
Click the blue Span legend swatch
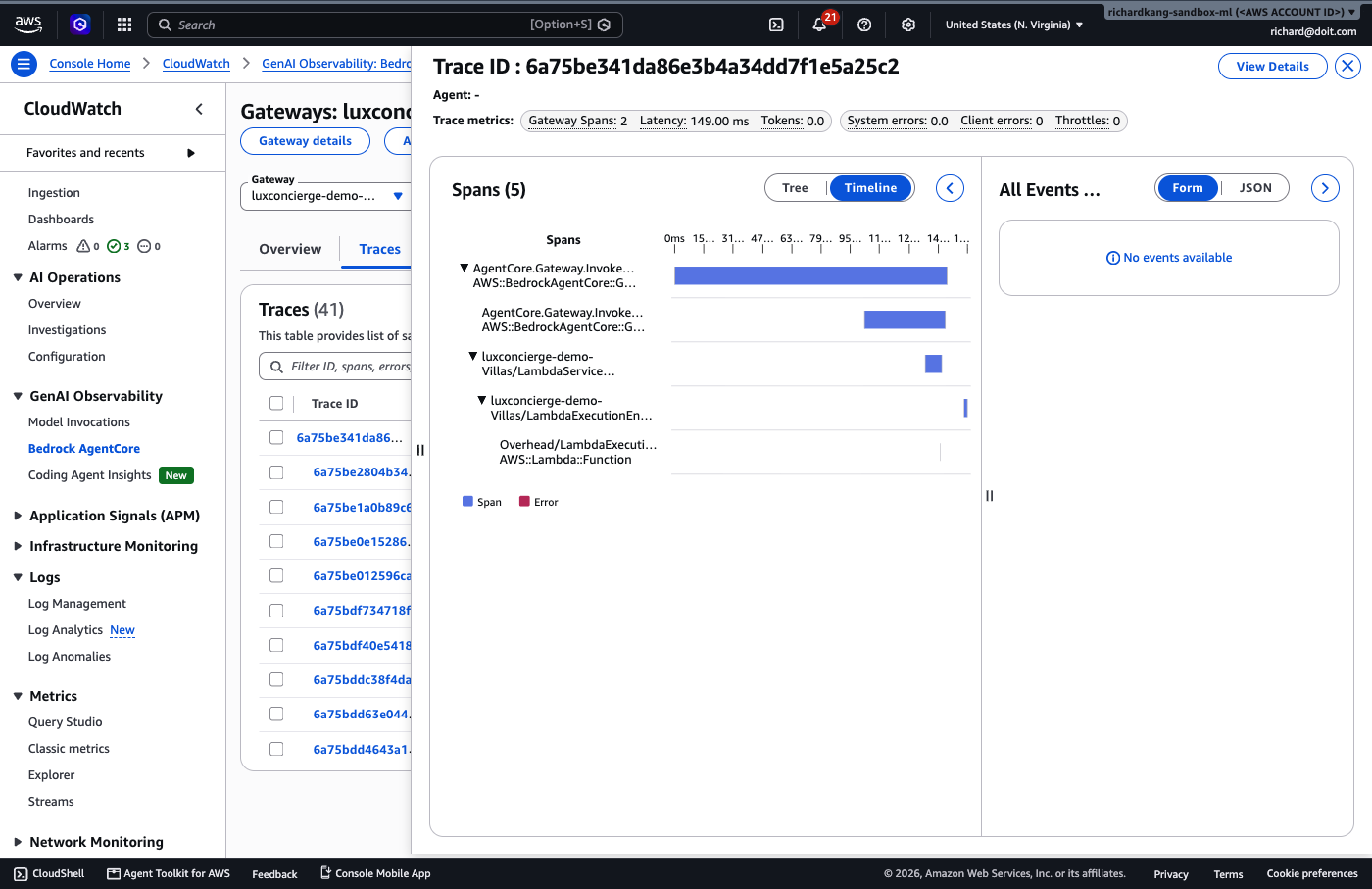(x=467, y=502)
